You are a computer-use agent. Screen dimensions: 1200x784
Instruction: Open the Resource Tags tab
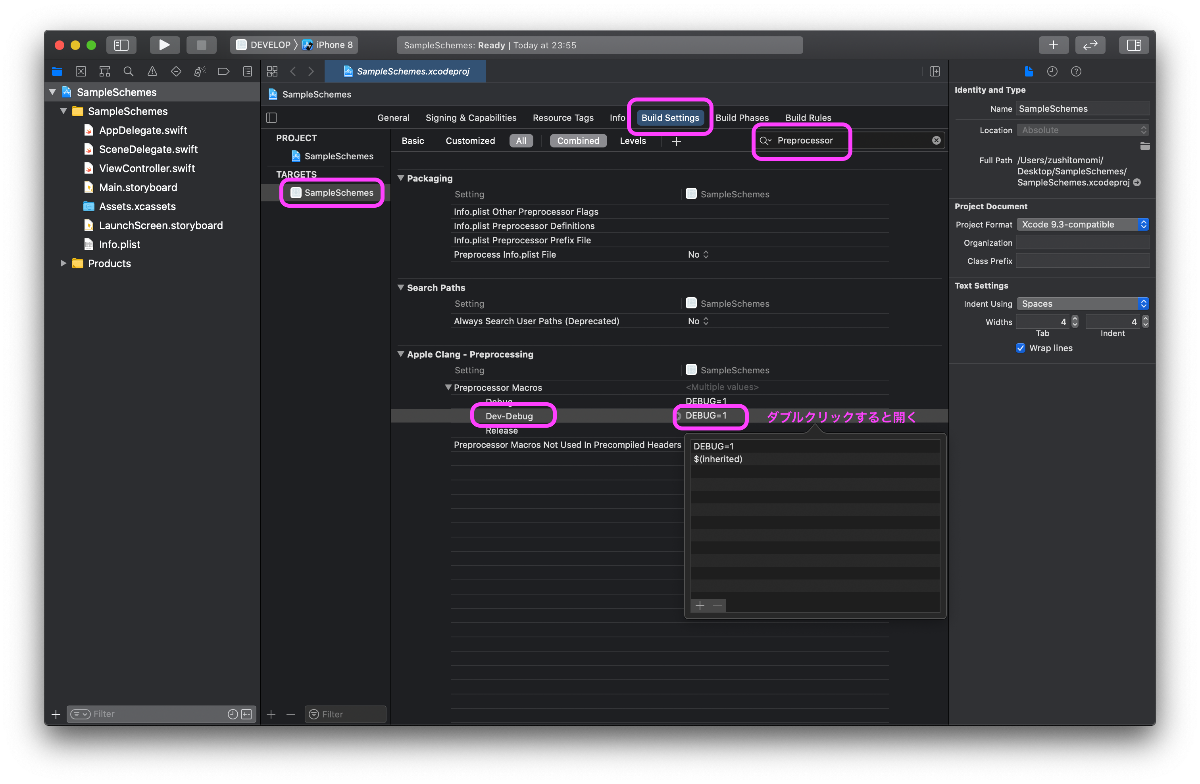563,118
